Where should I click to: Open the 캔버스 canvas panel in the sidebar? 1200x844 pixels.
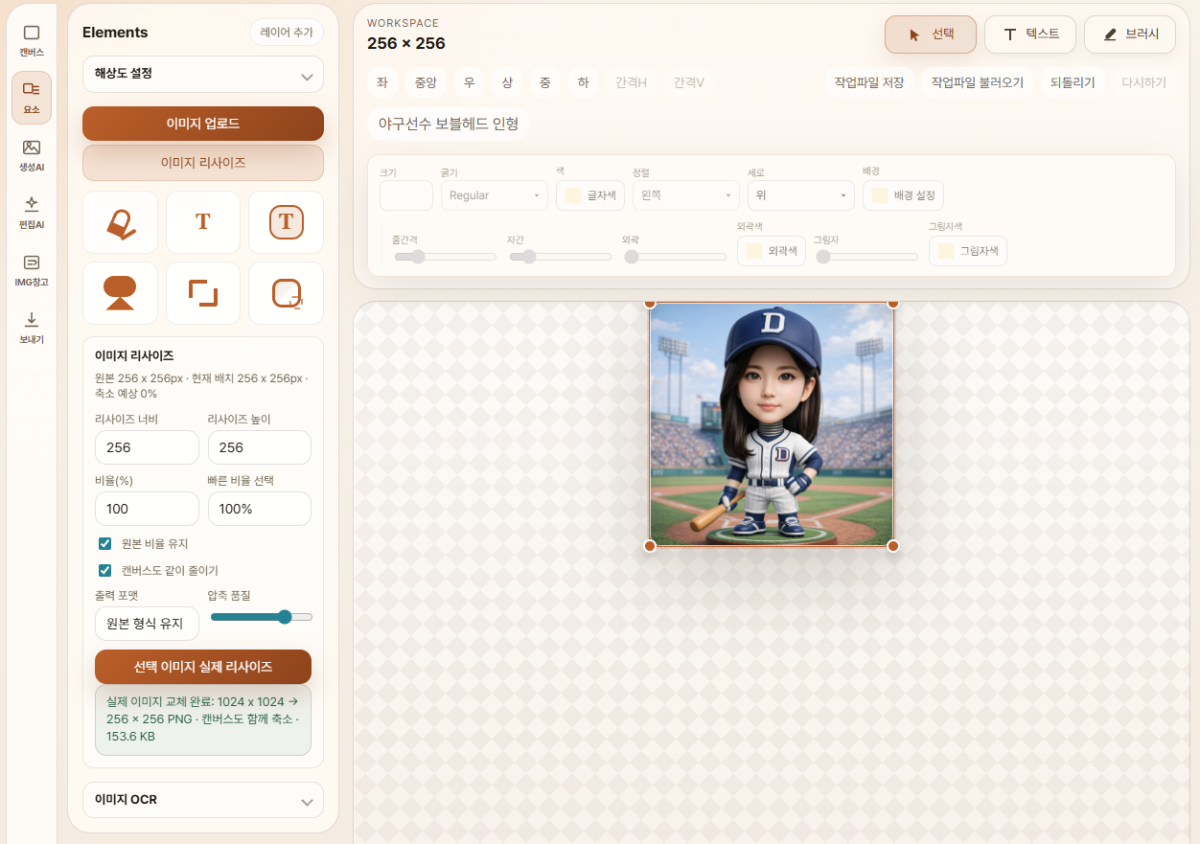pyautogui.click(x=31, y=40)
